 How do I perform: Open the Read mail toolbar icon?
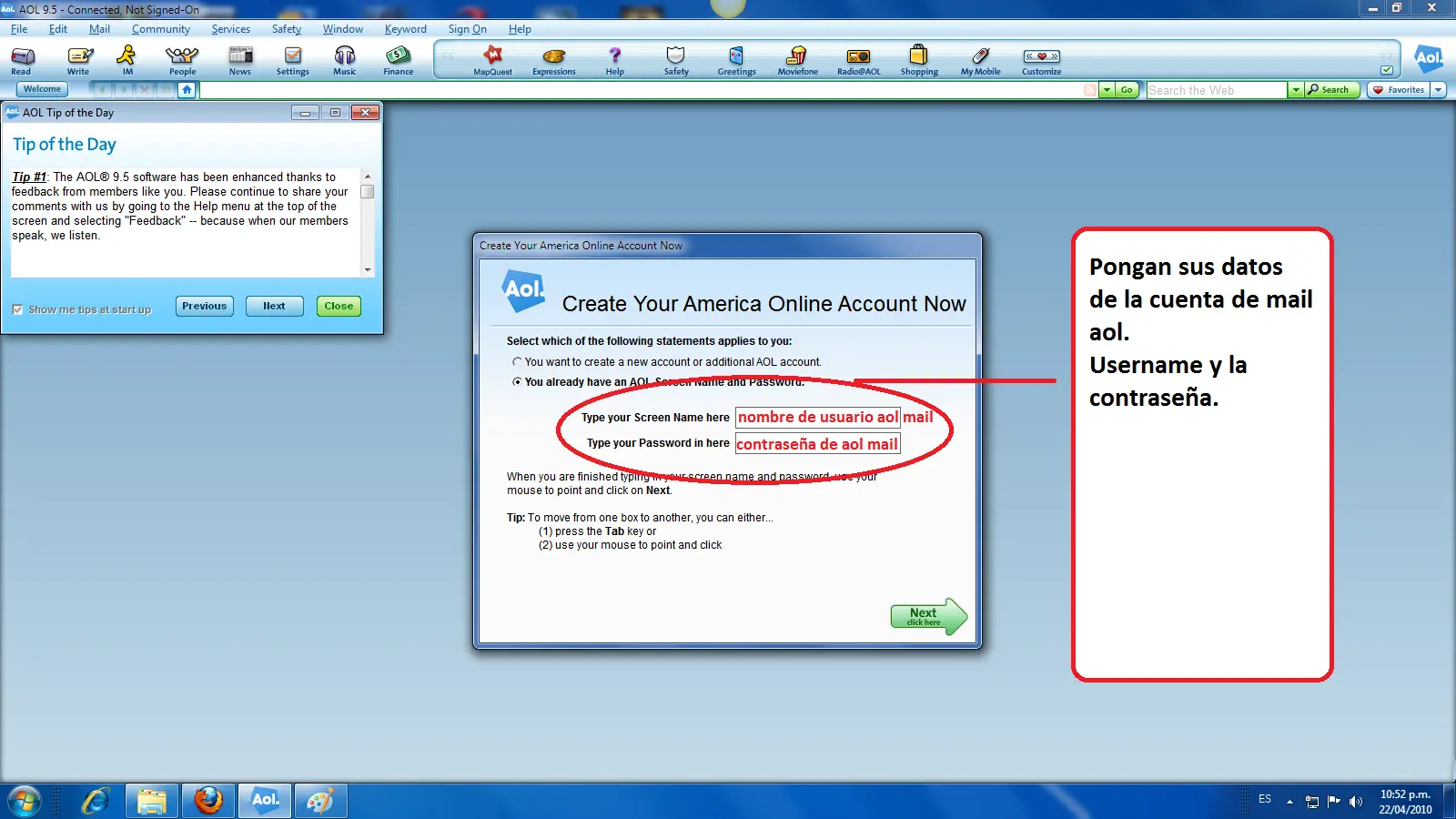[x=22, y=60]
